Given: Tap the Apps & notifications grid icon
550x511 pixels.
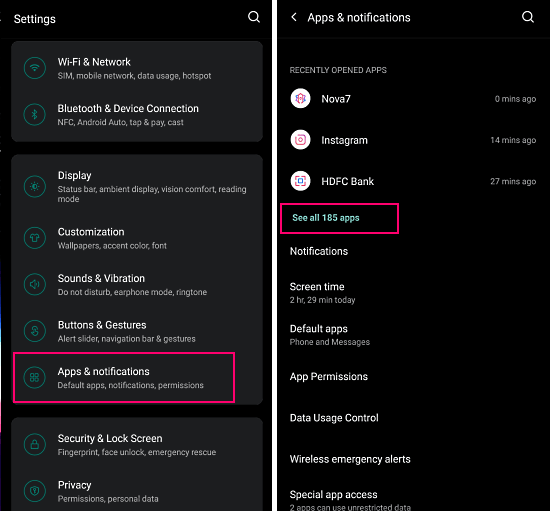Looking at the screenshot, I should point(34,377).
